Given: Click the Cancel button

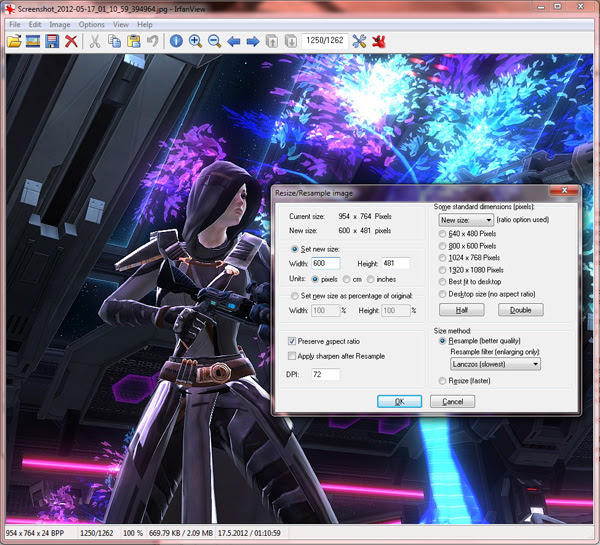Looking at the screenshot, I should tap(452, 401).
